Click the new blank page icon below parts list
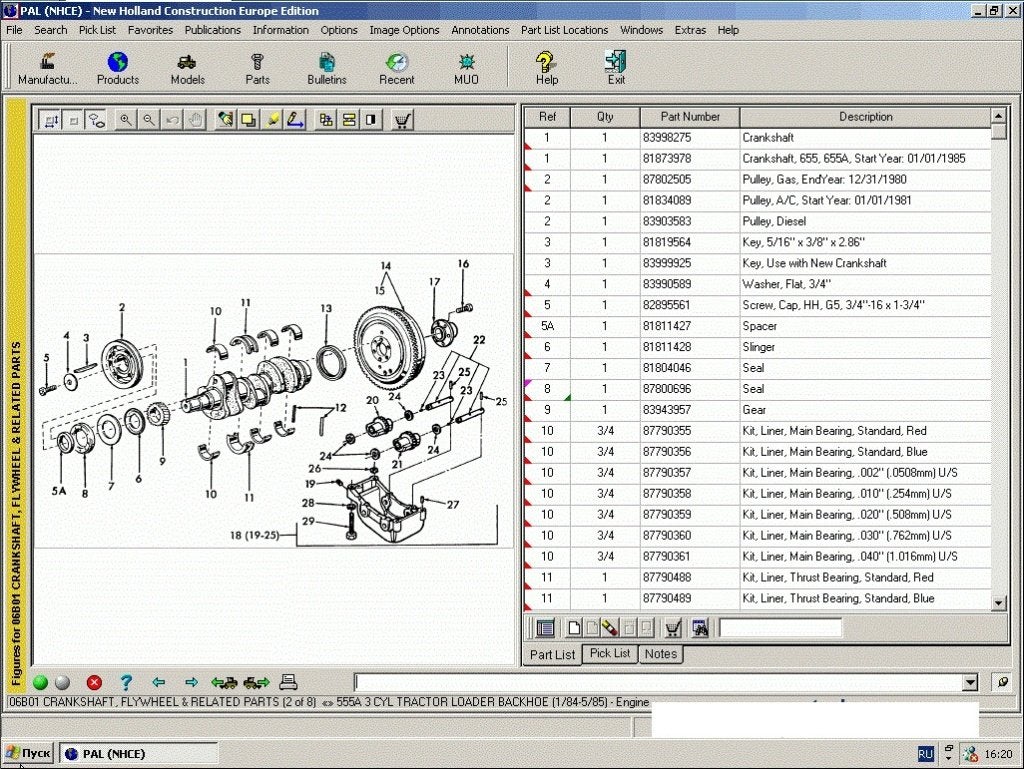This screenshot has width=1024, height=769. (x=574, y=628)
